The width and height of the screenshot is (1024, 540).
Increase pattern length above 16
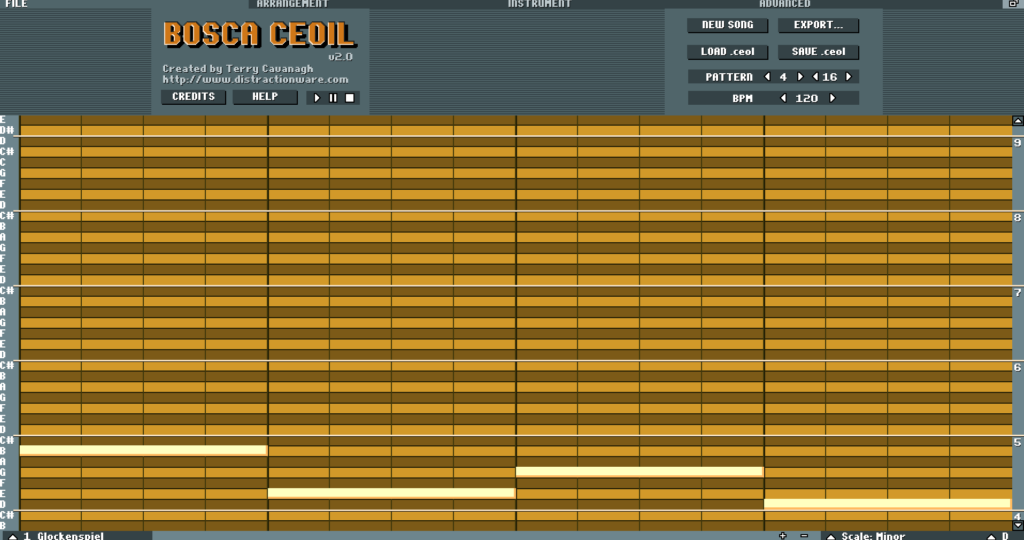(x=849, y=77)
